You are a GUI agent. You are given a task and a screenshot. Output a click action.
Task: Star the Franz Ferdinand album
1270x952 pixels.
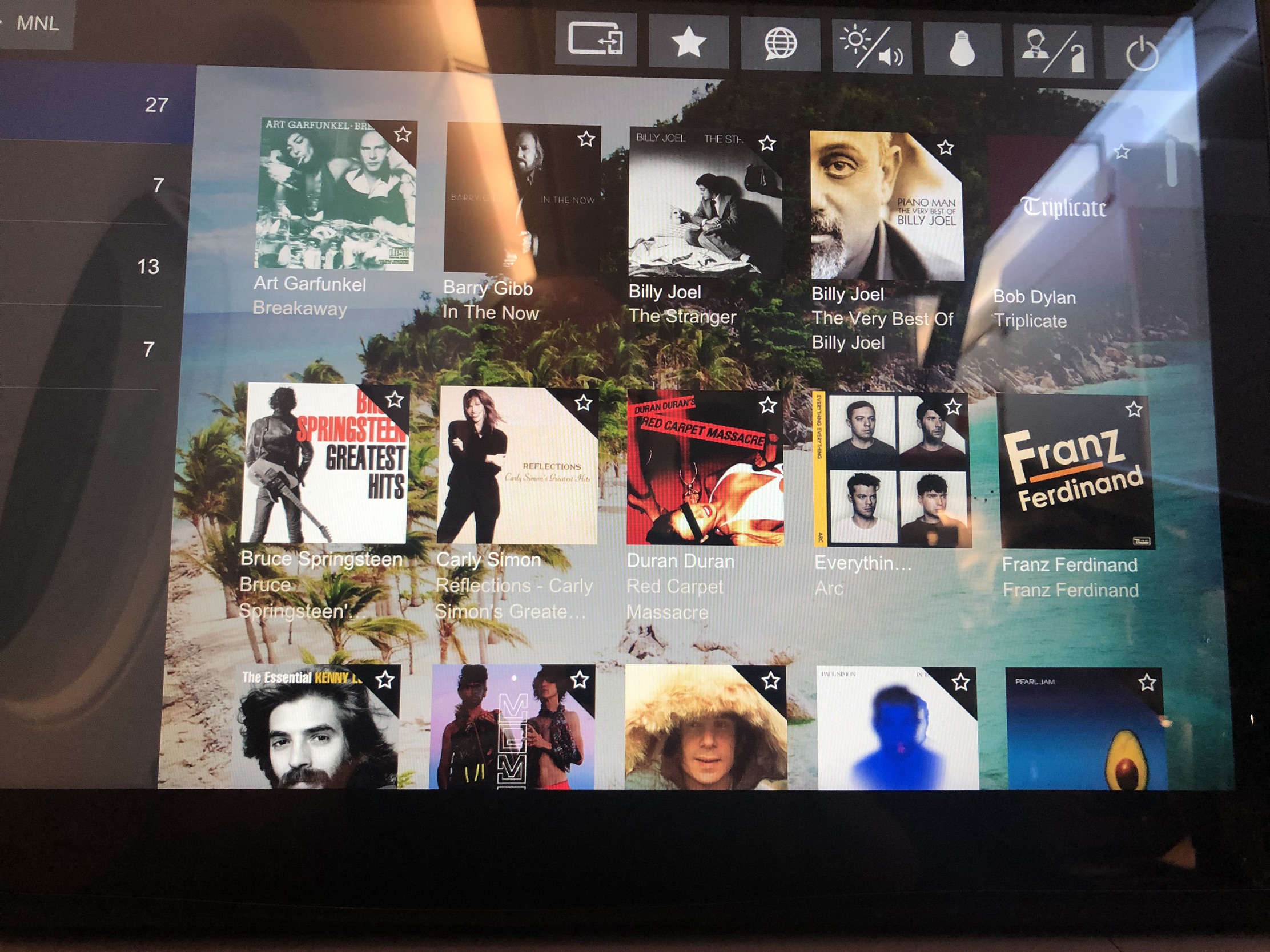point(1134,409)
